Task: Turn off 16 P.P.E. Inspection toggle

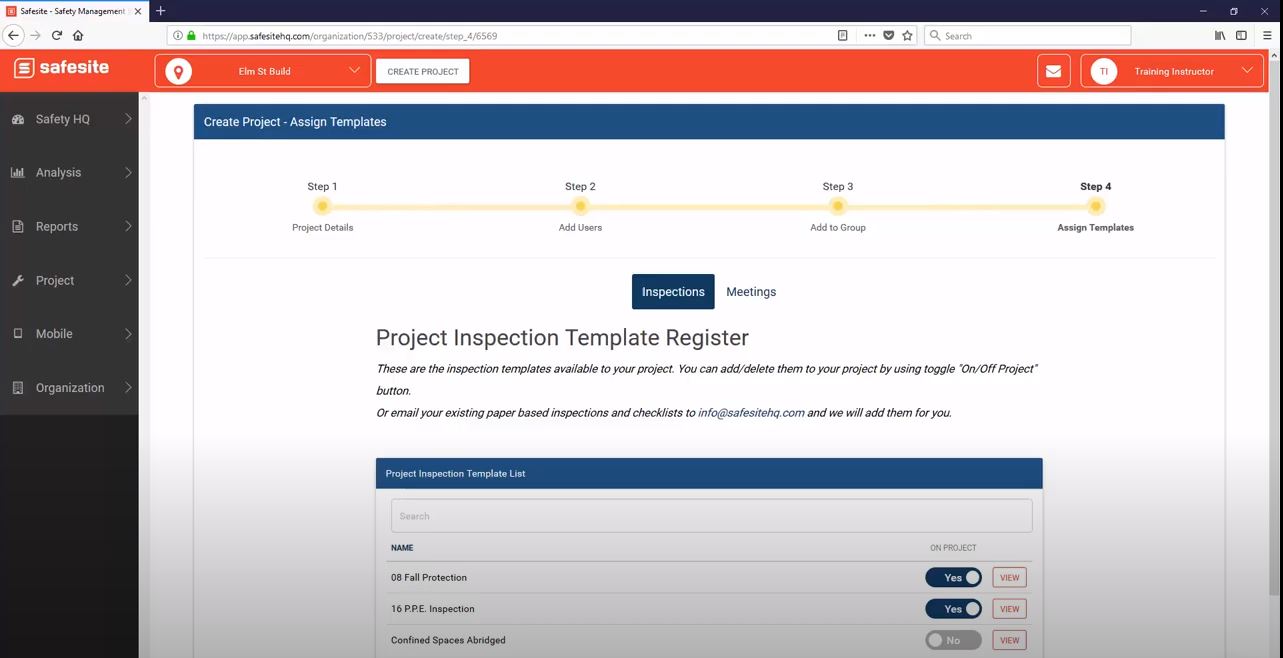Action: click(953, 608)
